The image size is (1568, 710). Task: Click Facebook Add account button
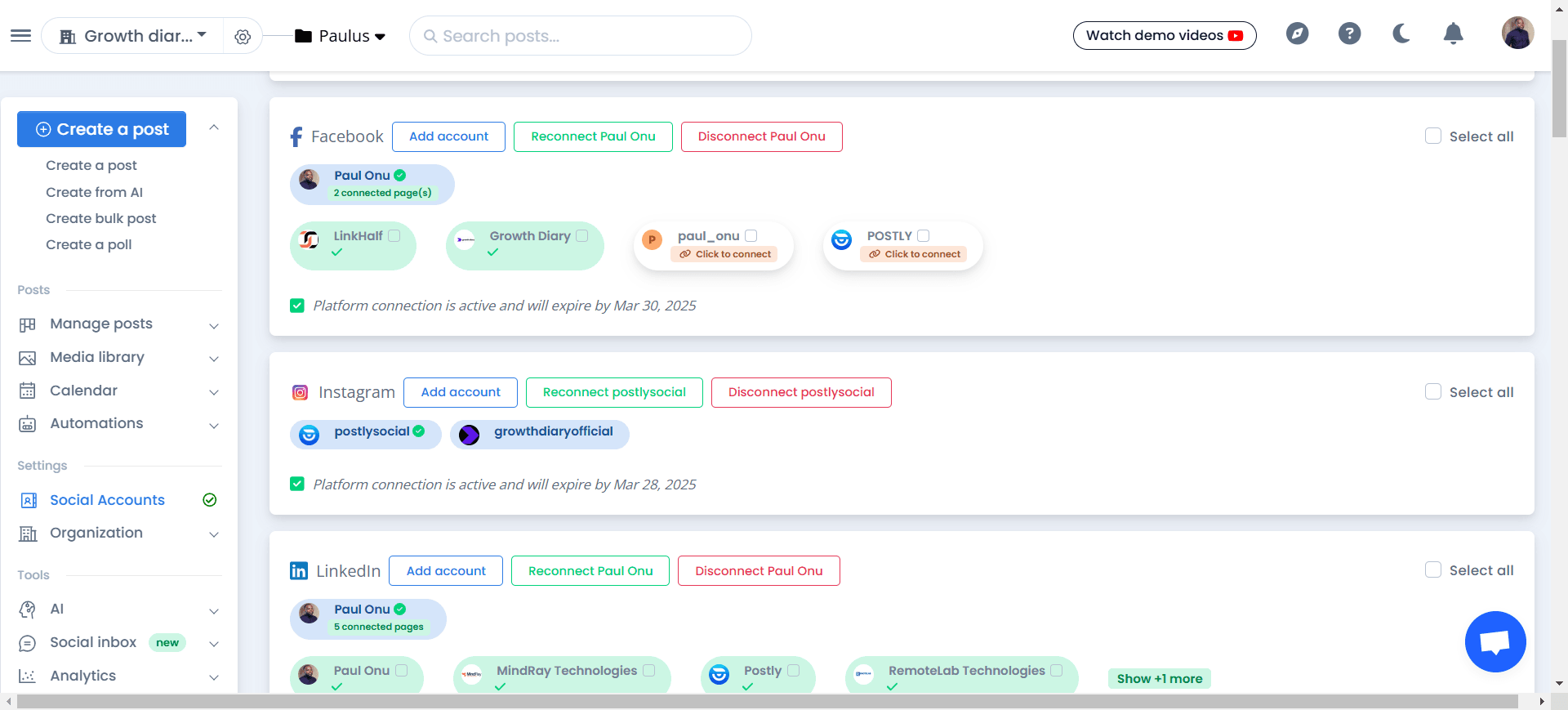point(448,136)
